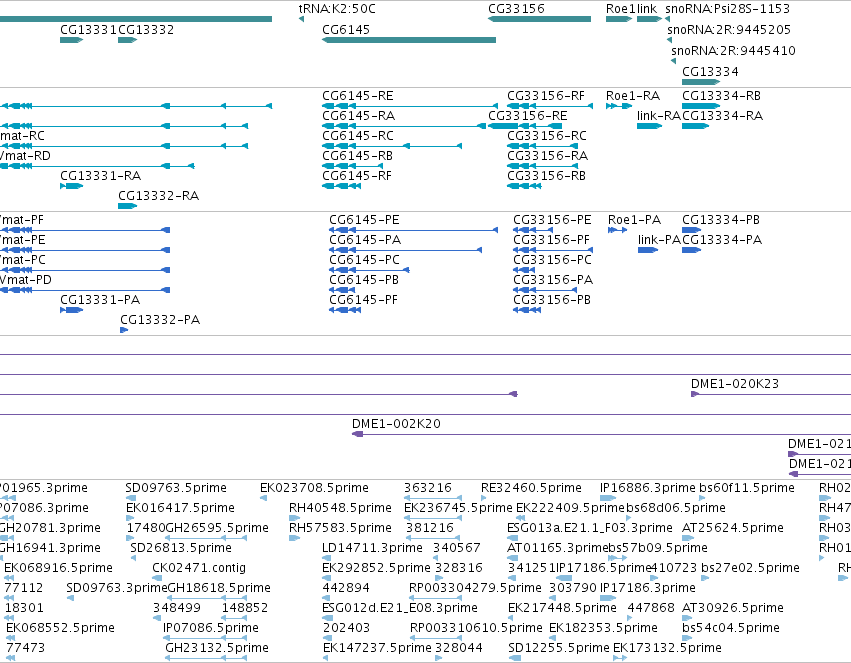Select transcript CG13334-RA
This screenshot has height=663, width=851.
tap(722, 116)
